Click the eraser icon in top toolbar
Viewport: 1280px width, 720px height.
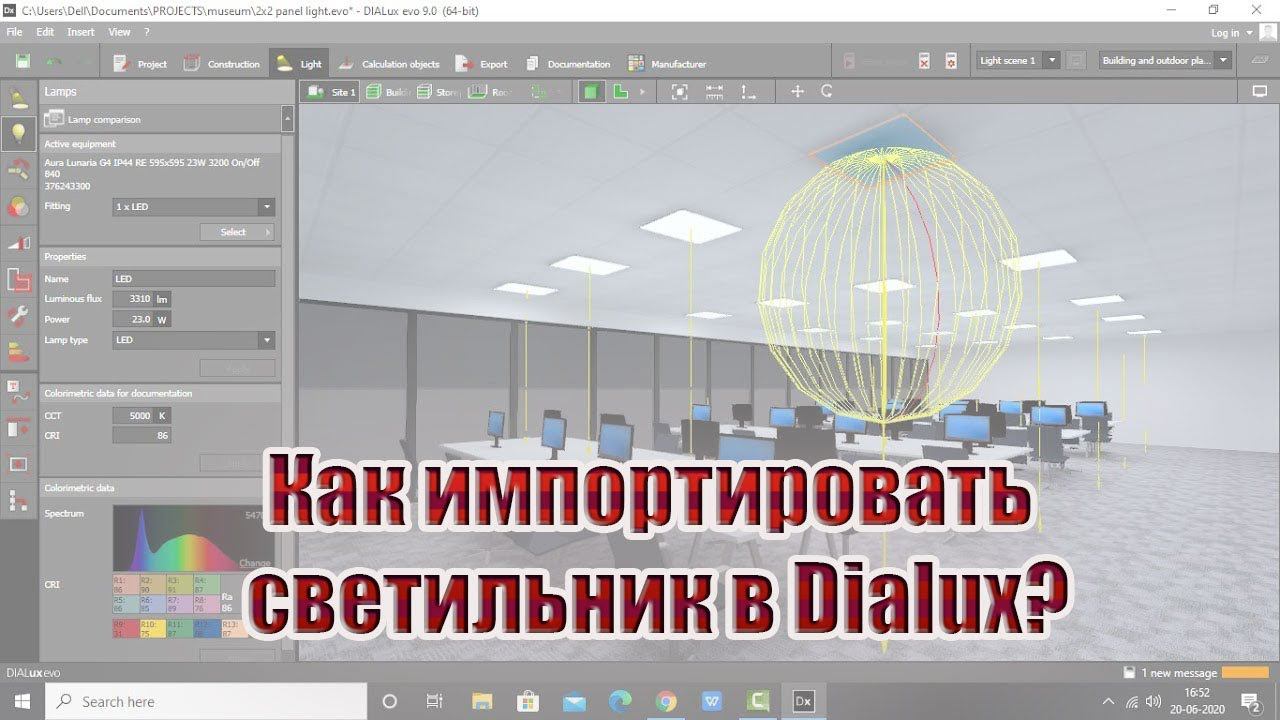pos(1259,61)
